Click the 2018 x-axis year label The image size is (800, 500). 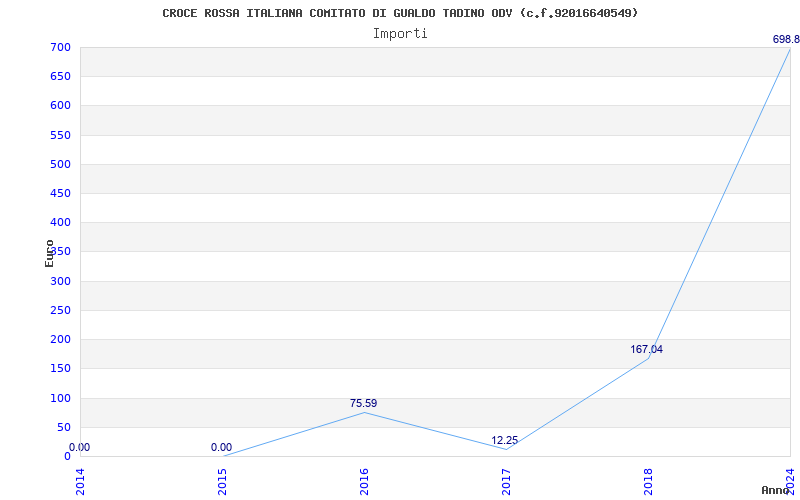pos(648,482)
